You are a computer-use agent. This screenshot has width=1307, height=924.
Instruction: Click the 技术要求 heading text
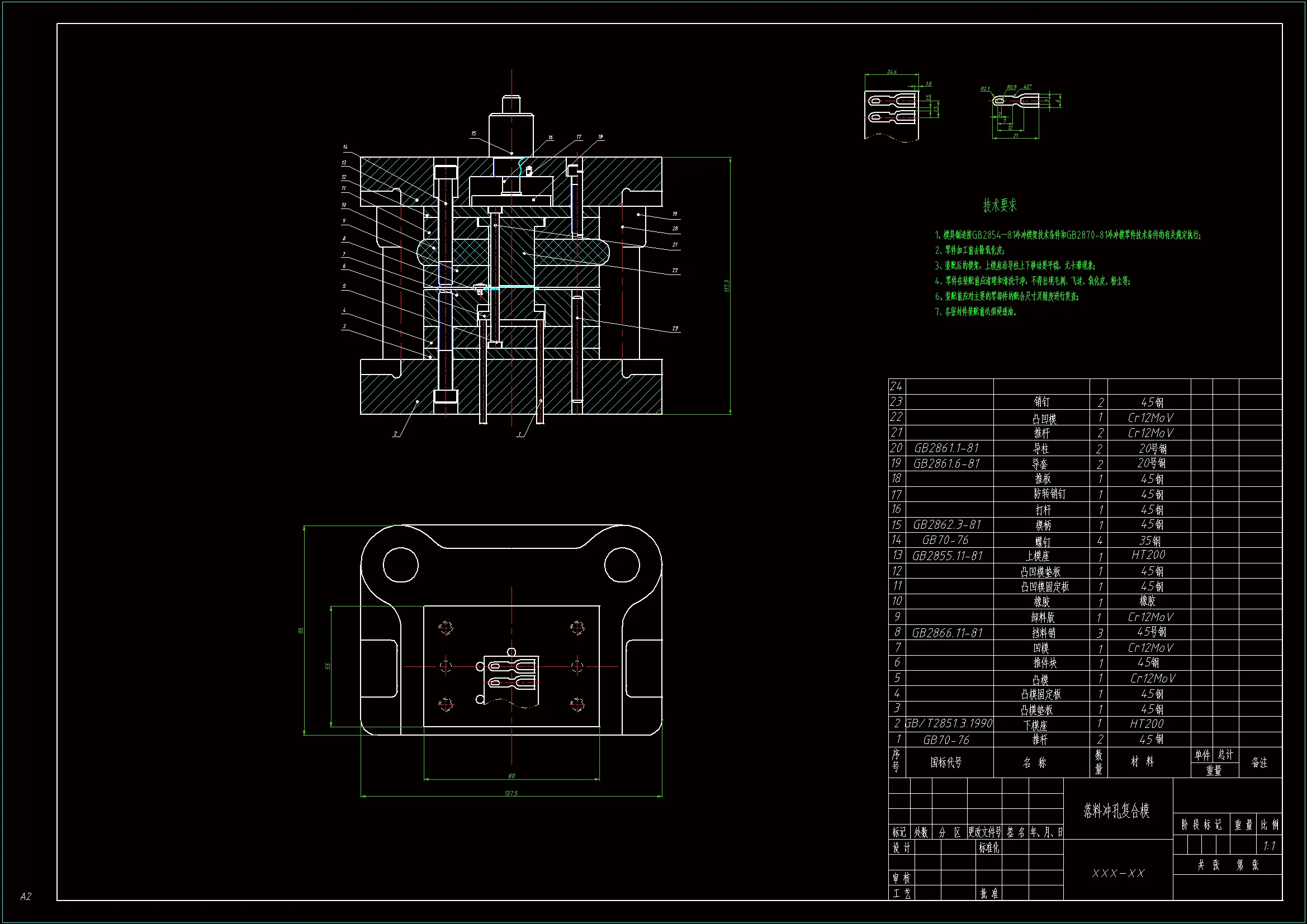pos(999,206)
